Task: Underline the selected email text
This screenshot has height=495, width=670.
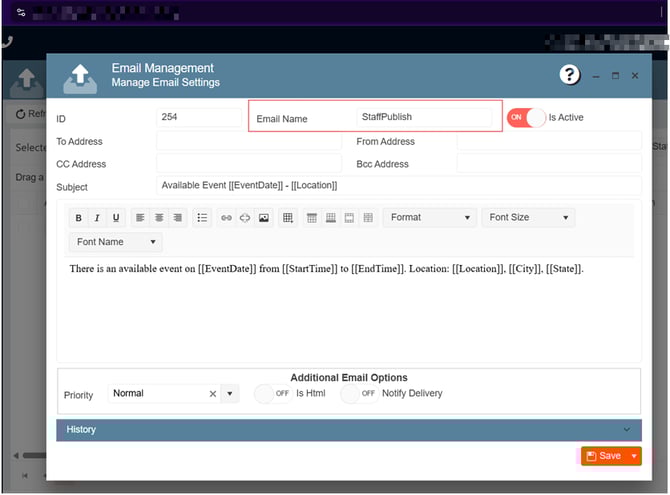Action: (x=116, y=218)
